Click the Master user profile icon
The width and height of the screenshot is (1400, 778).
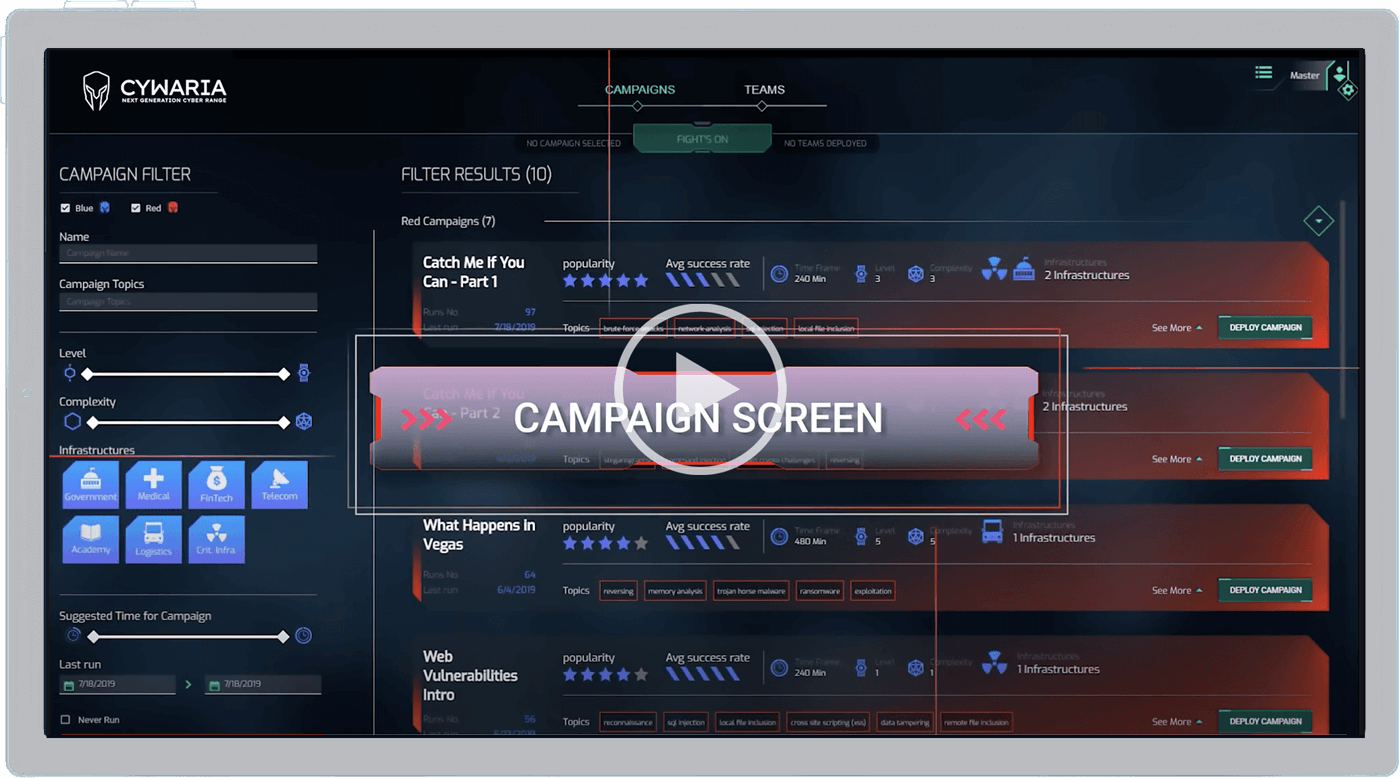pyautogui.click(x=1339, y=73)
